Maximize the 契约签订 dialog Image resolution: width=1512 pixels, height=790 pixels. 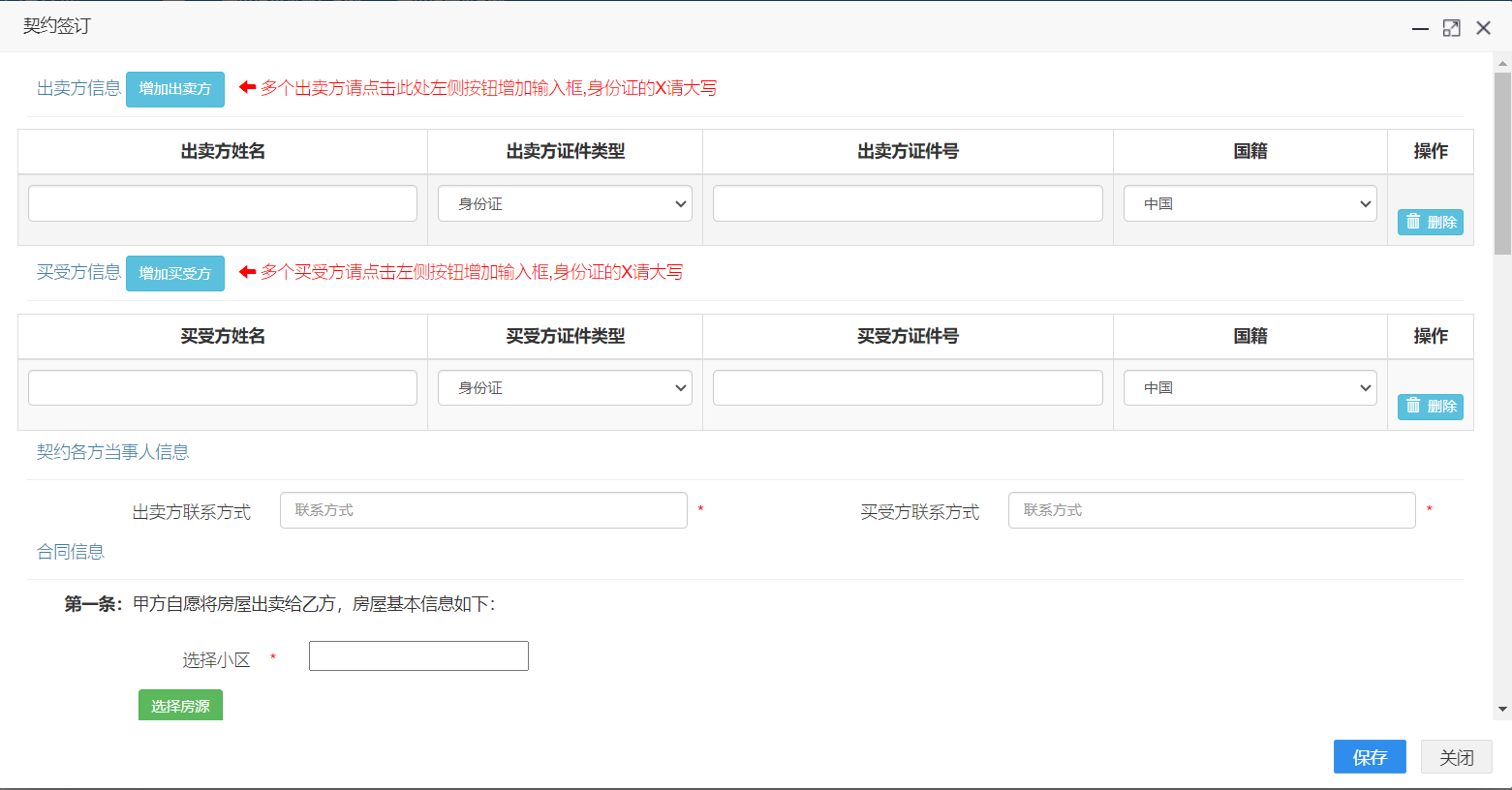click(x=1451, y=28)
